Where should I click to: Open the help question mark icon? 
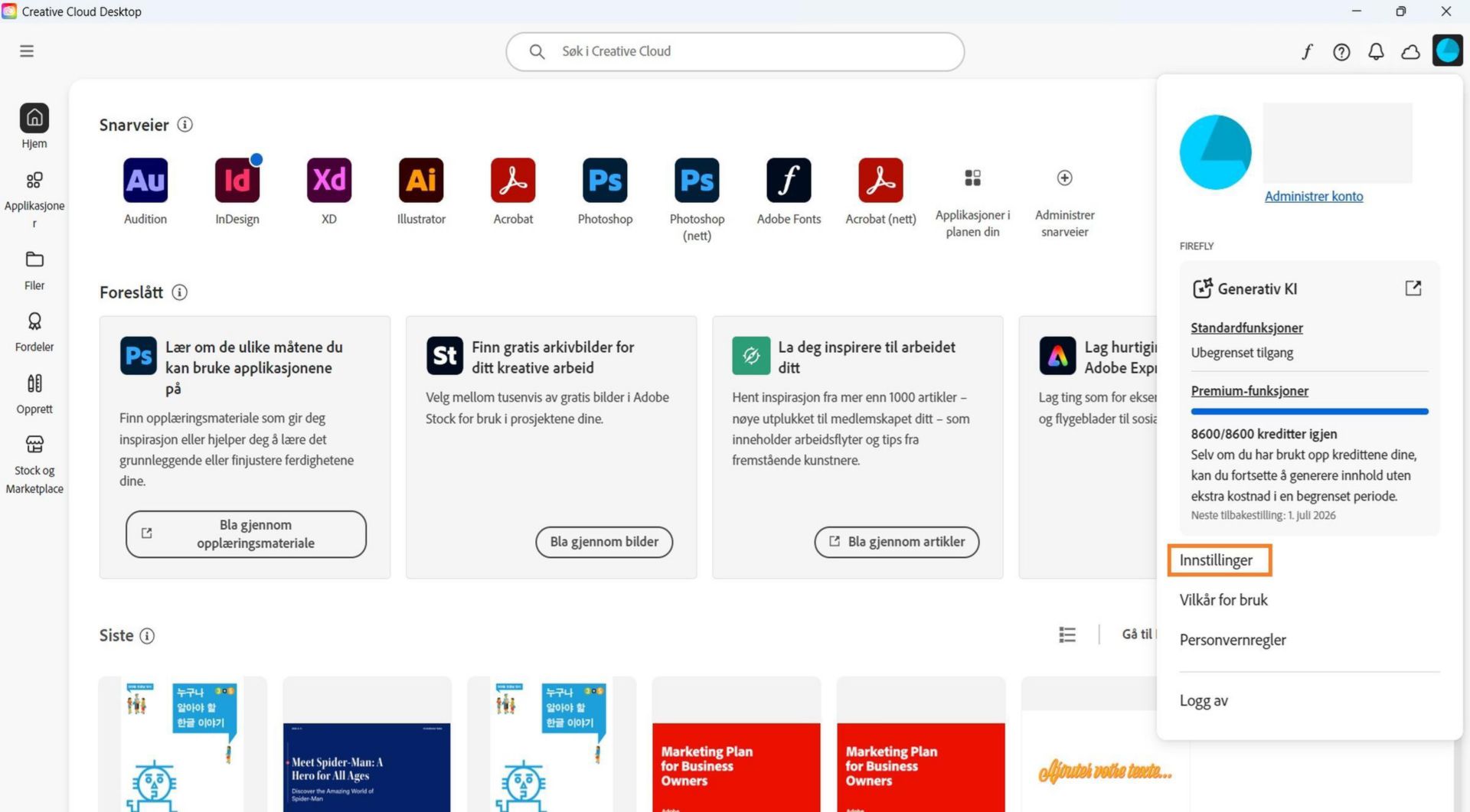(x=1341, y=51)
